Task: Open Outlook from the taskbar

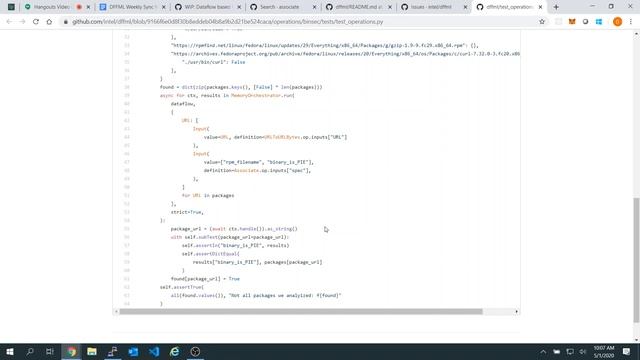Action: pos(133,351)
